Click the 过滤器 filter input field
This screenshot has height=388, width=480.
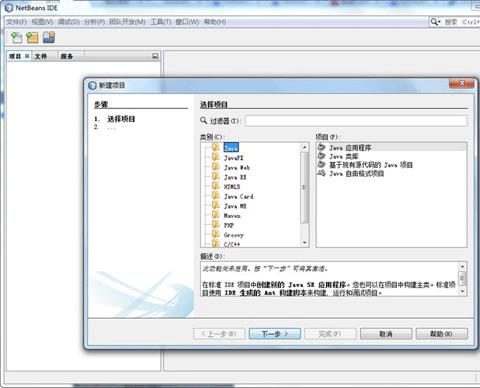pyautogui.click(x=356, y=121)
